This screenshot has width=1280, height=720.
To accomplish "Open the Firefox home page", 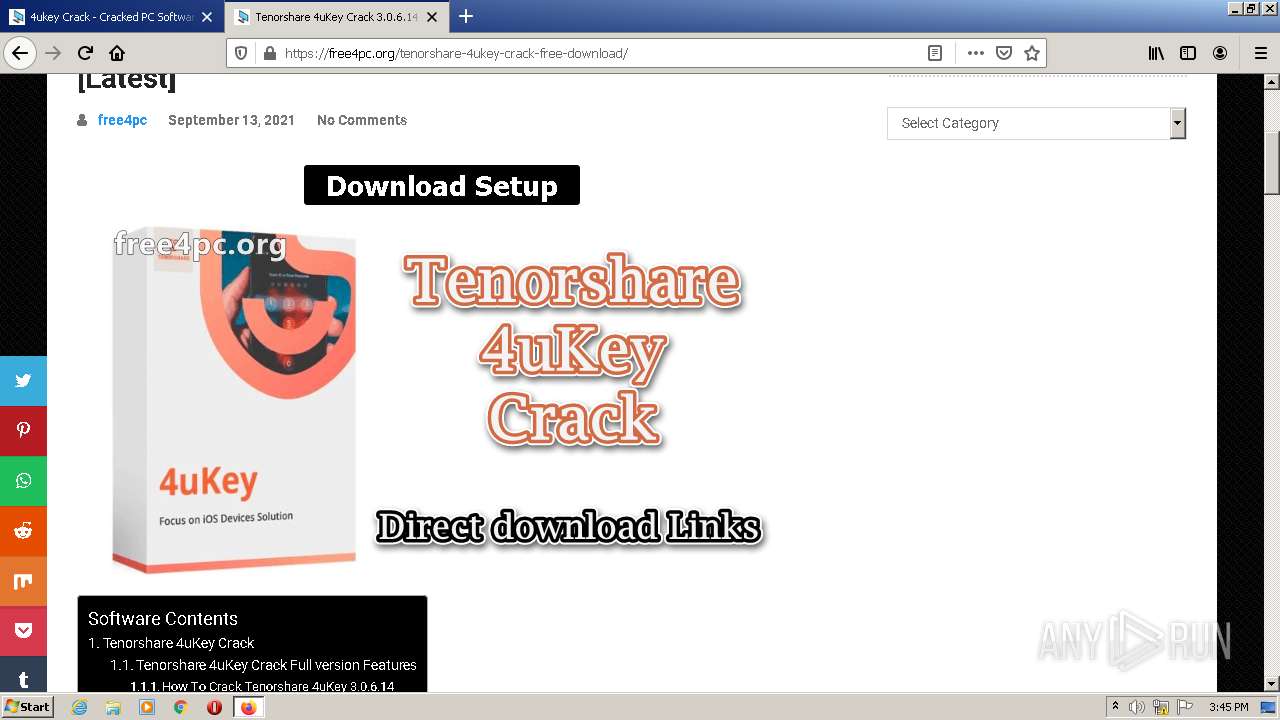I will coord(117,53).
